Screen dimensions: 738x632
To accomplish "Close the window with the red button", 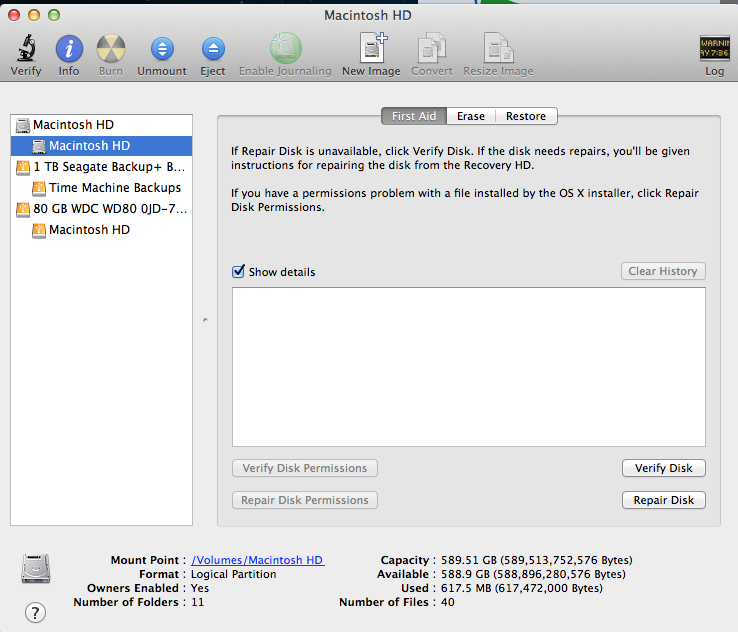I will [14, 15].
